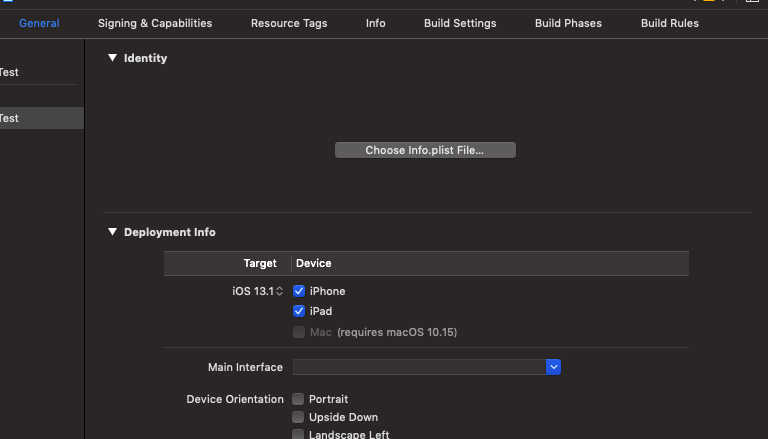Collapse the Identity section triangle
This screenshot has width=768, height=439.
click(x=112, y=58)
